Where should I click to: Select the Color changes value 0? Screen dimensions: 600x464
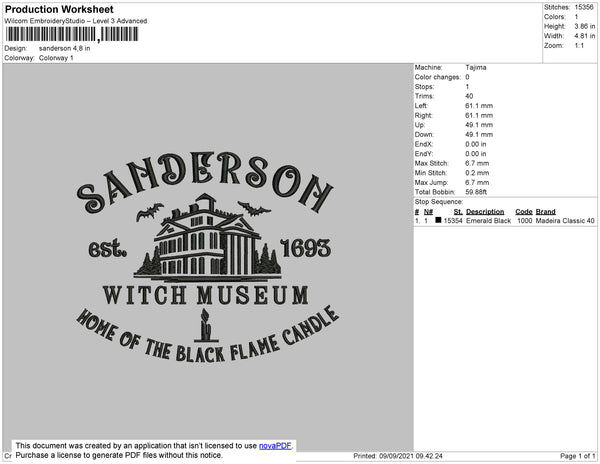467,77
